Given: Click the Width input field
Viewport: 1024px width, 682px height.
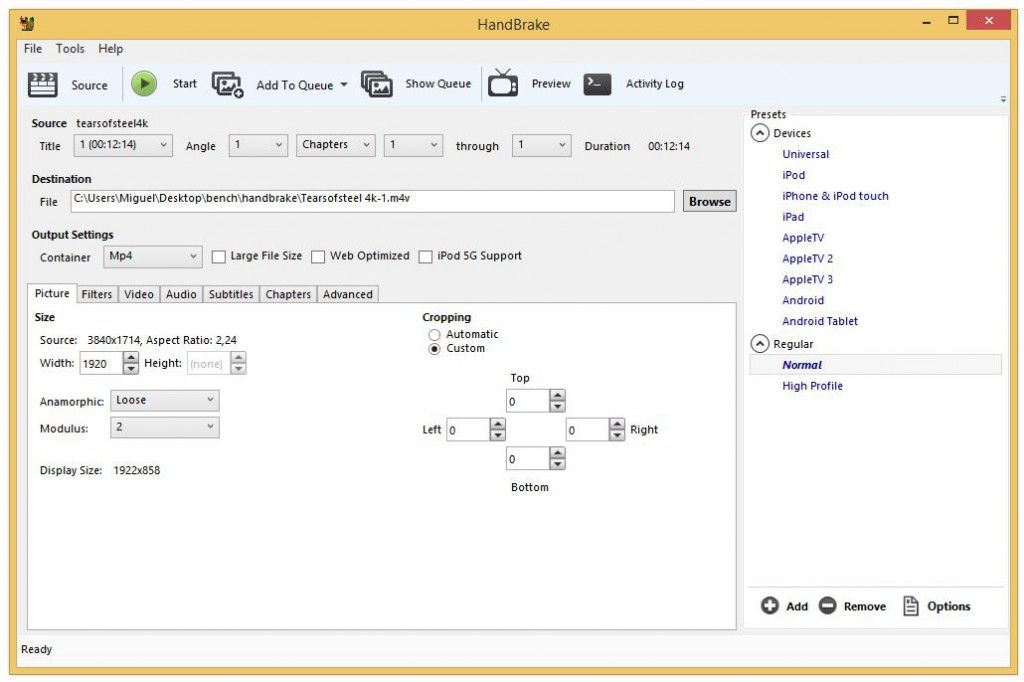Looking at the screenshot, I should (101, 364).
